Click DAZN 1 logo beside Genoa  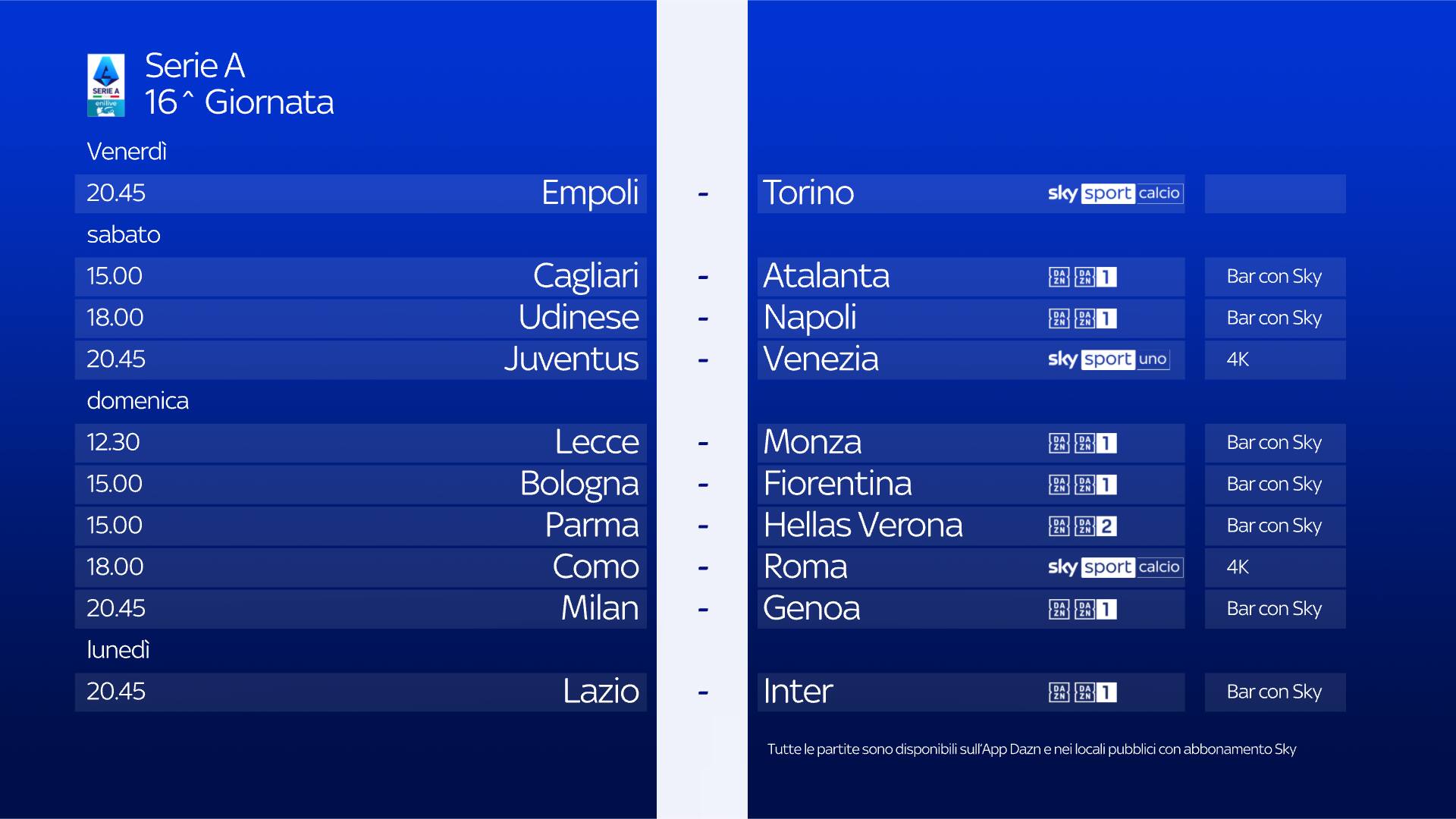[x=1082, y=609]
